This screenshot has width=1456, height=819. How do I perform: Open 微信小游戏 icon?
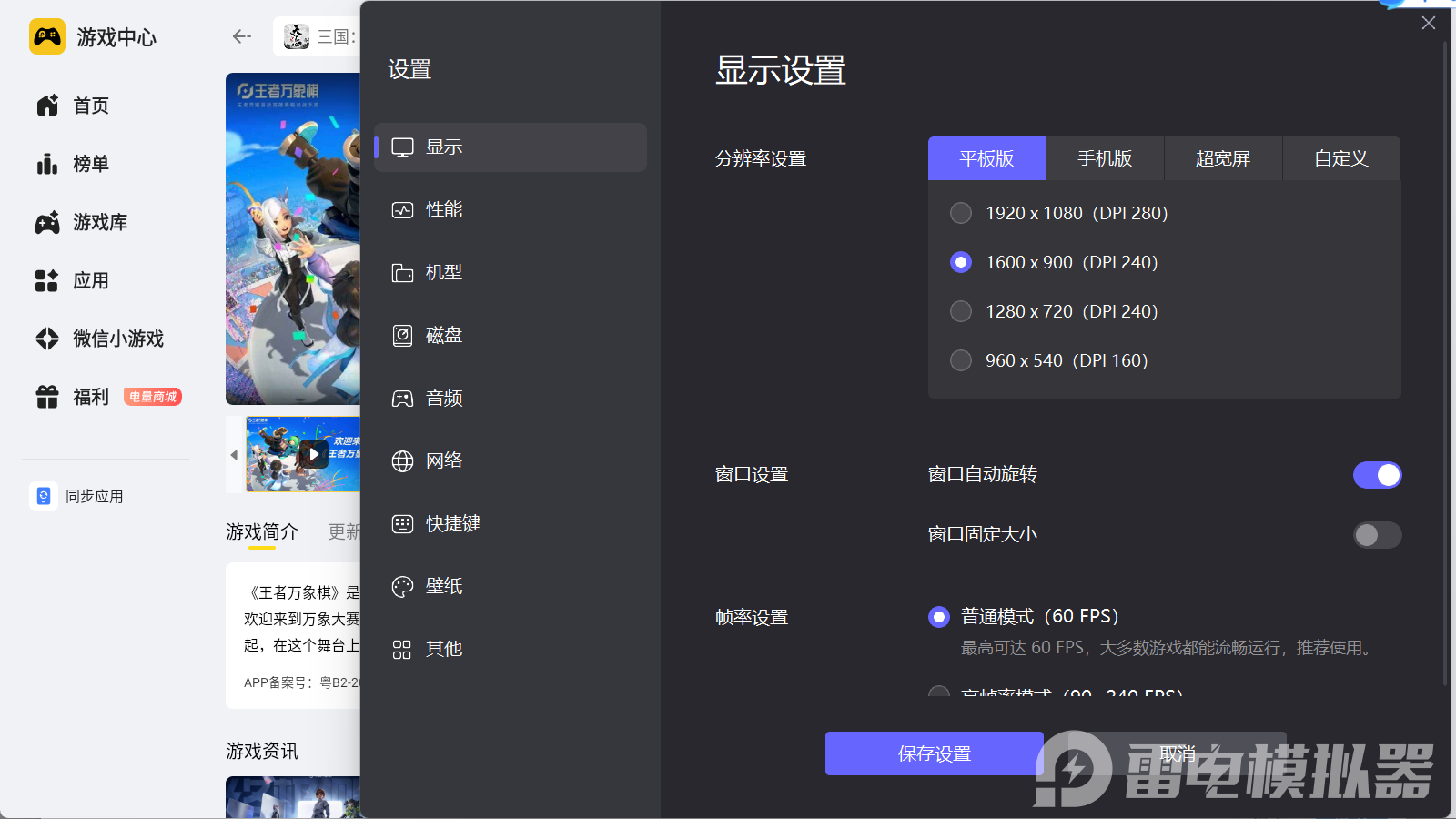coord(47,339)
